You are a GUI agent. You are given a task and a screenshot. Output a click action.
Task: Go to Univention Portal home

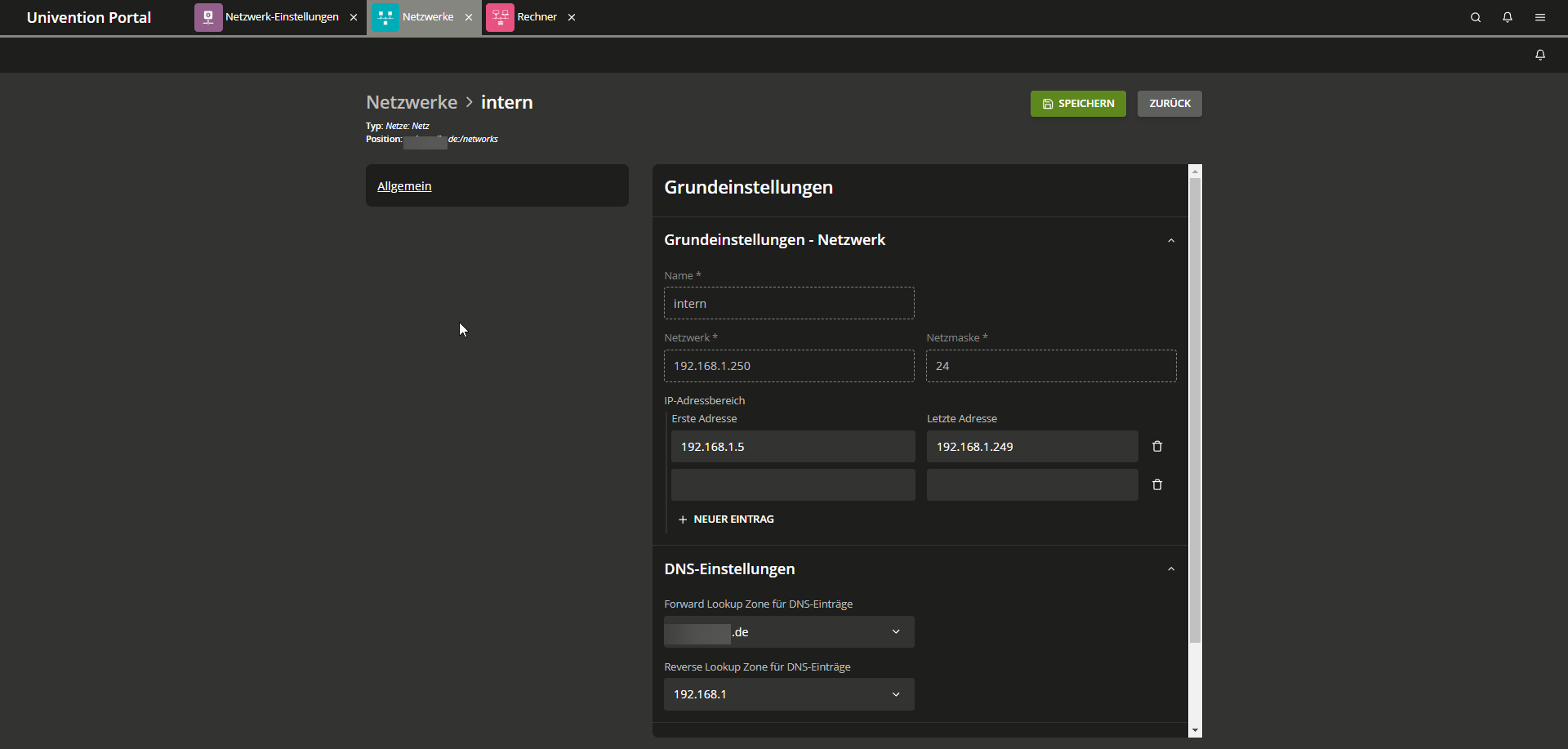[x=89, y=17]
